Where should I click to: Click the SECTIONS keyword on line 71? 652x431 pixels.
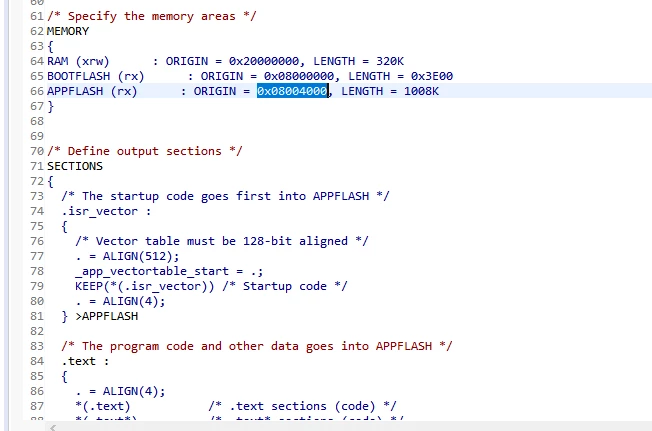(x=75, y=166)
